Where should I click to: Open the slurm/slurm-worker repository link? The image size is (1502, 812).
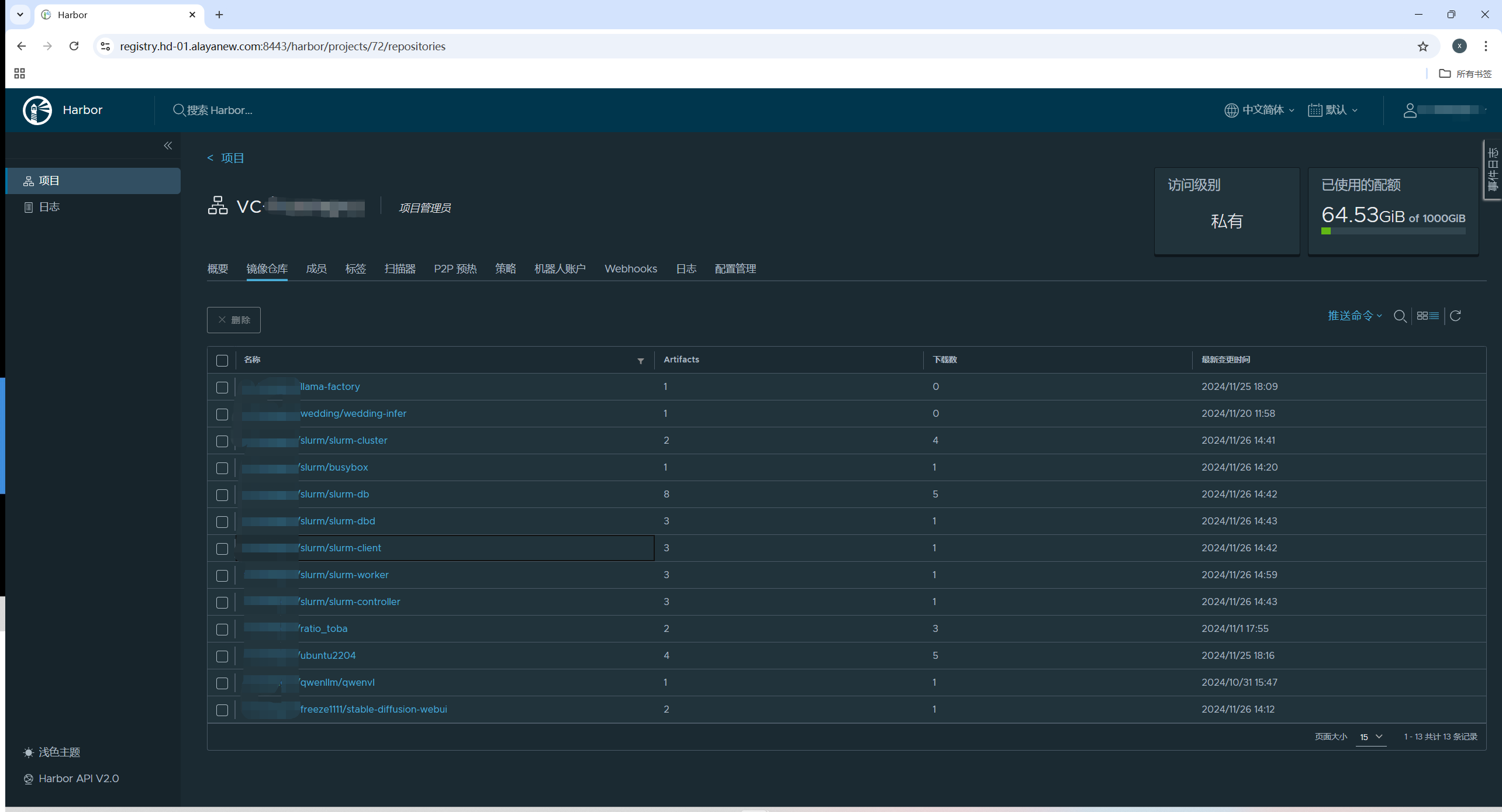click(x=344, y=575)
